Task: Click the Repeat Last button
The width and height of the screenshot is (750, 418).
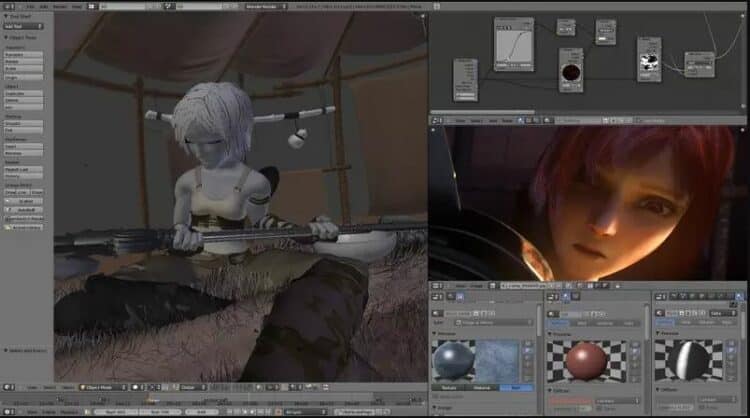Action: 23,169
